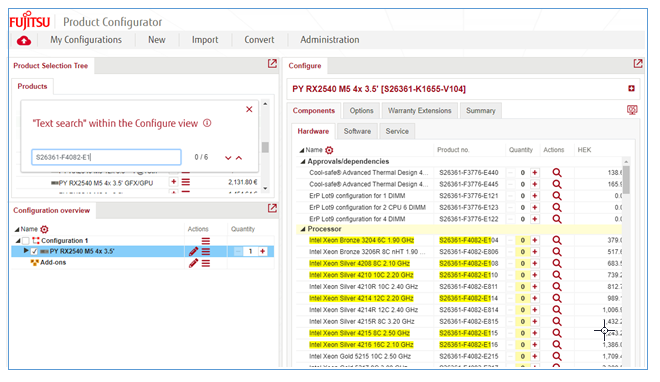Collapse the Approvals/dependencies group

(x=303, y=162)
